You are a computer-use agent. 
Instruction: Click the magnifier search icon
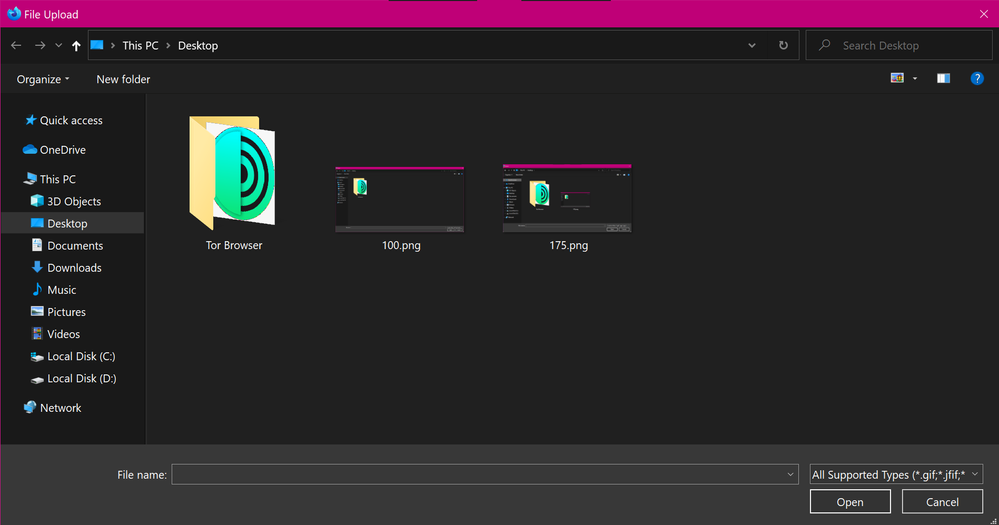click(x=824, y=45)
